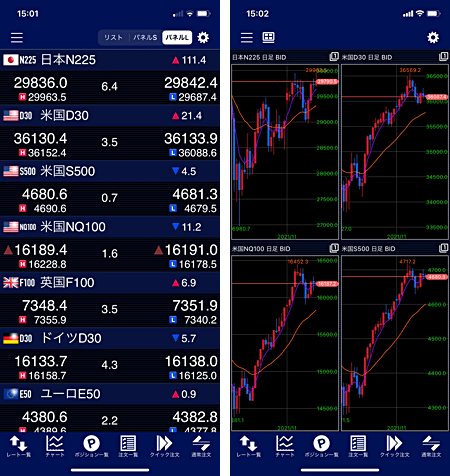The height and width of the screenshot is (476, 450).
Task: Tap the 米国S500 ask price 4681.3
Action: 195,194
